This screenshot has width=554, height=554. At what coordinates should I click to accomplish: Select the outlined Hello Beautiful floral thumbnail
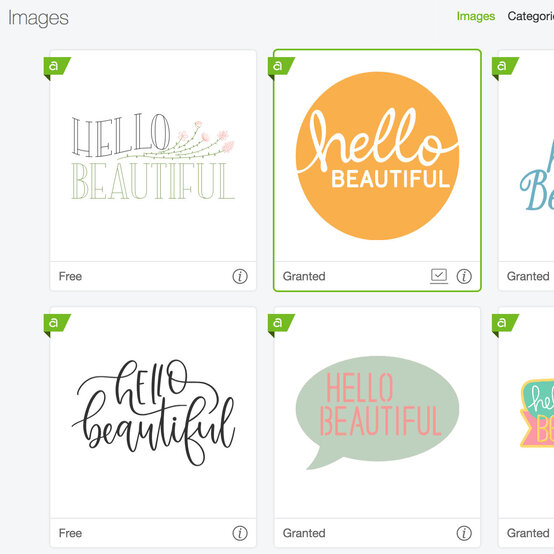(x=153, y=156)
